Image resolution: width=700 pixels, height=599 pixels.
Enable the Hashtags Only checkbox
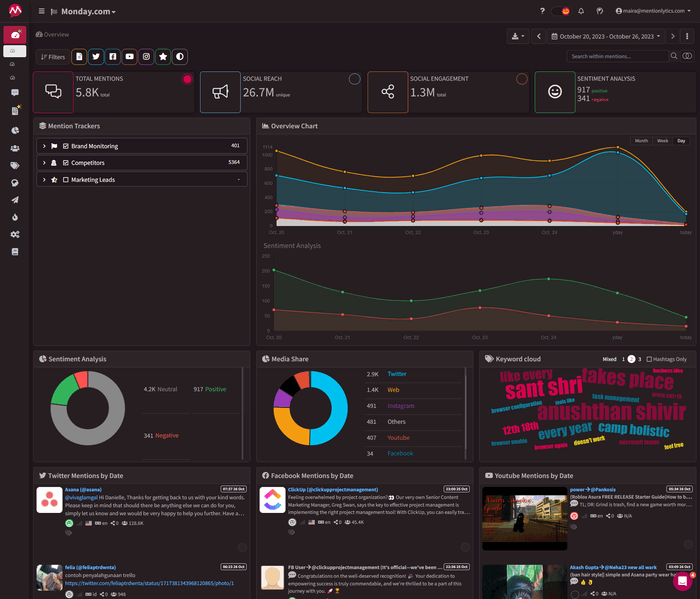pyautogui.click(x=649, y=359)
